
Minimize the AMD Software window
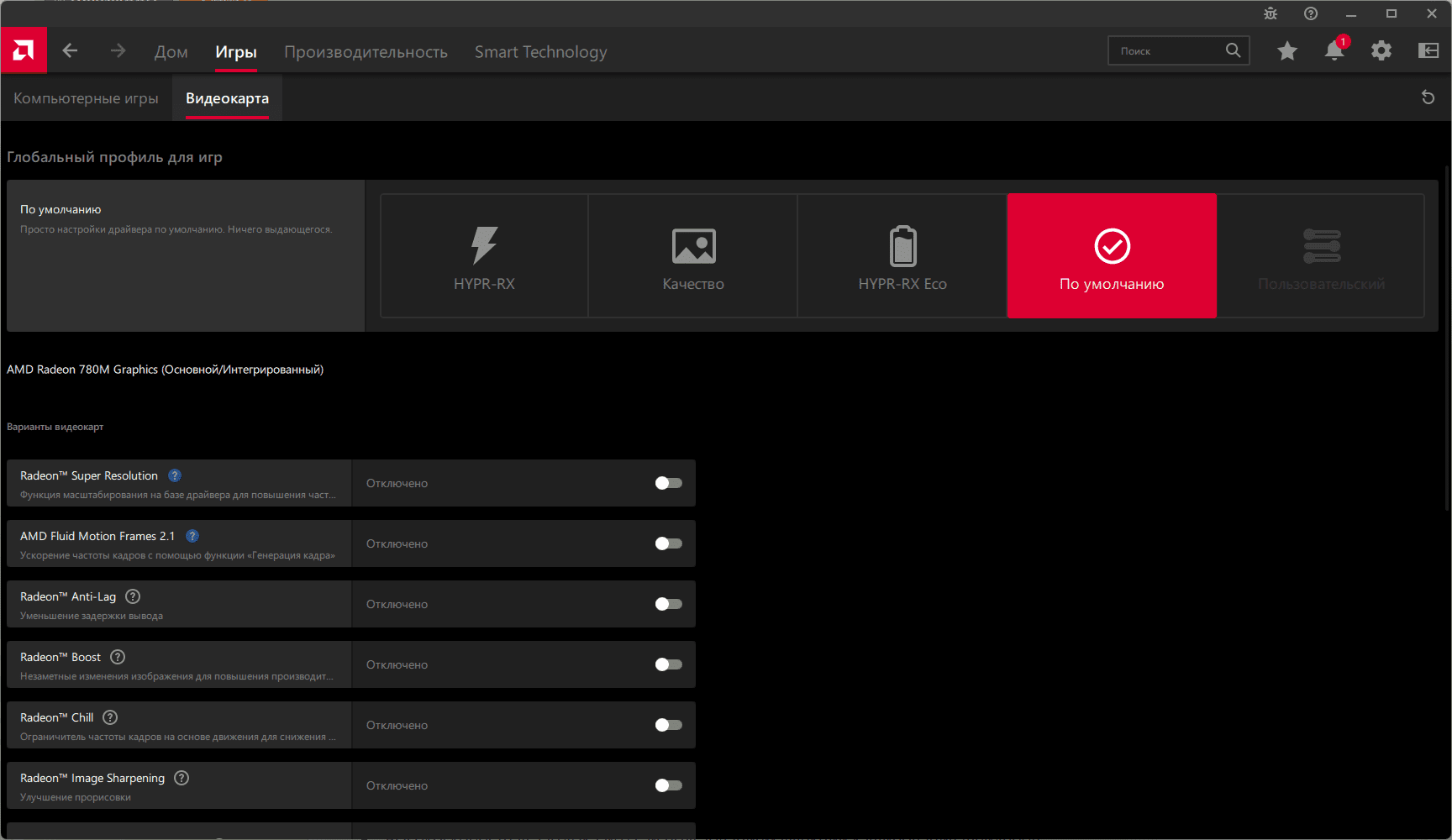tap(1351, 13)
